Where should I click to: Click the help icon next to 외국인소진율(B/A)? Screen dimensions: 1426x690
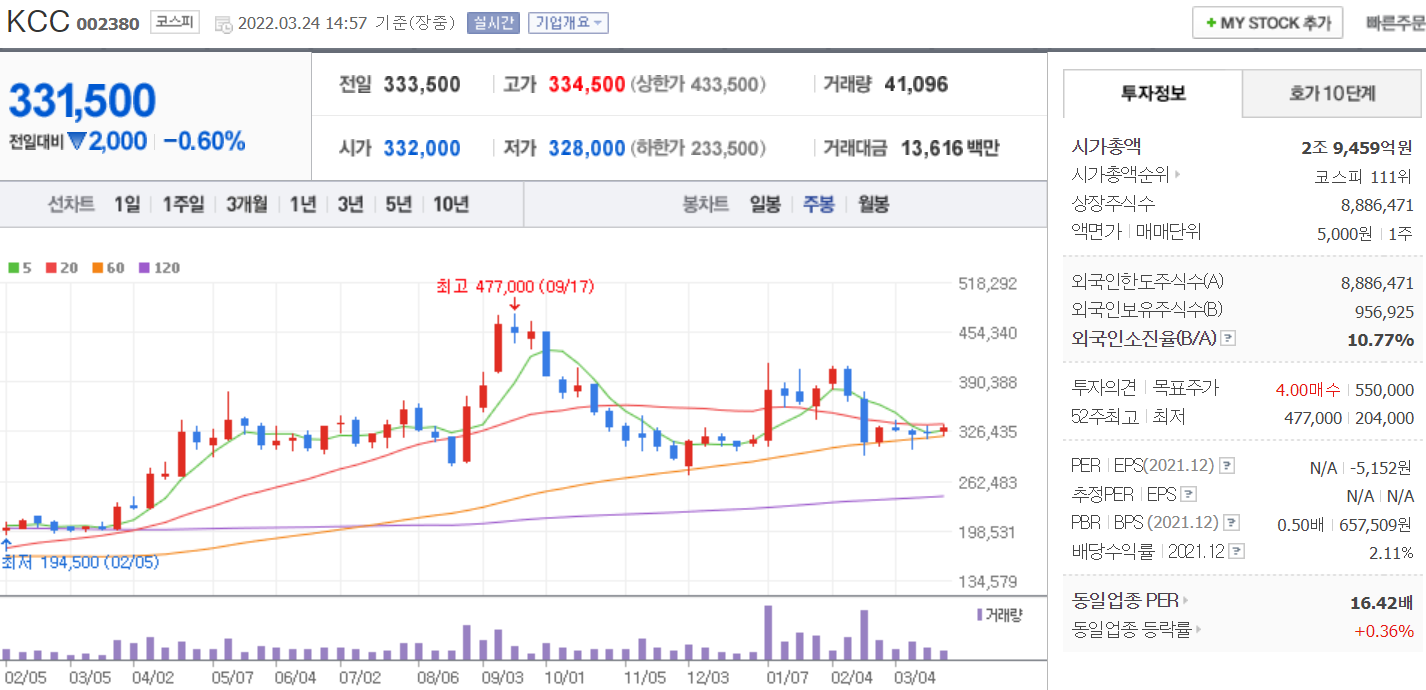pos(1229,339)
